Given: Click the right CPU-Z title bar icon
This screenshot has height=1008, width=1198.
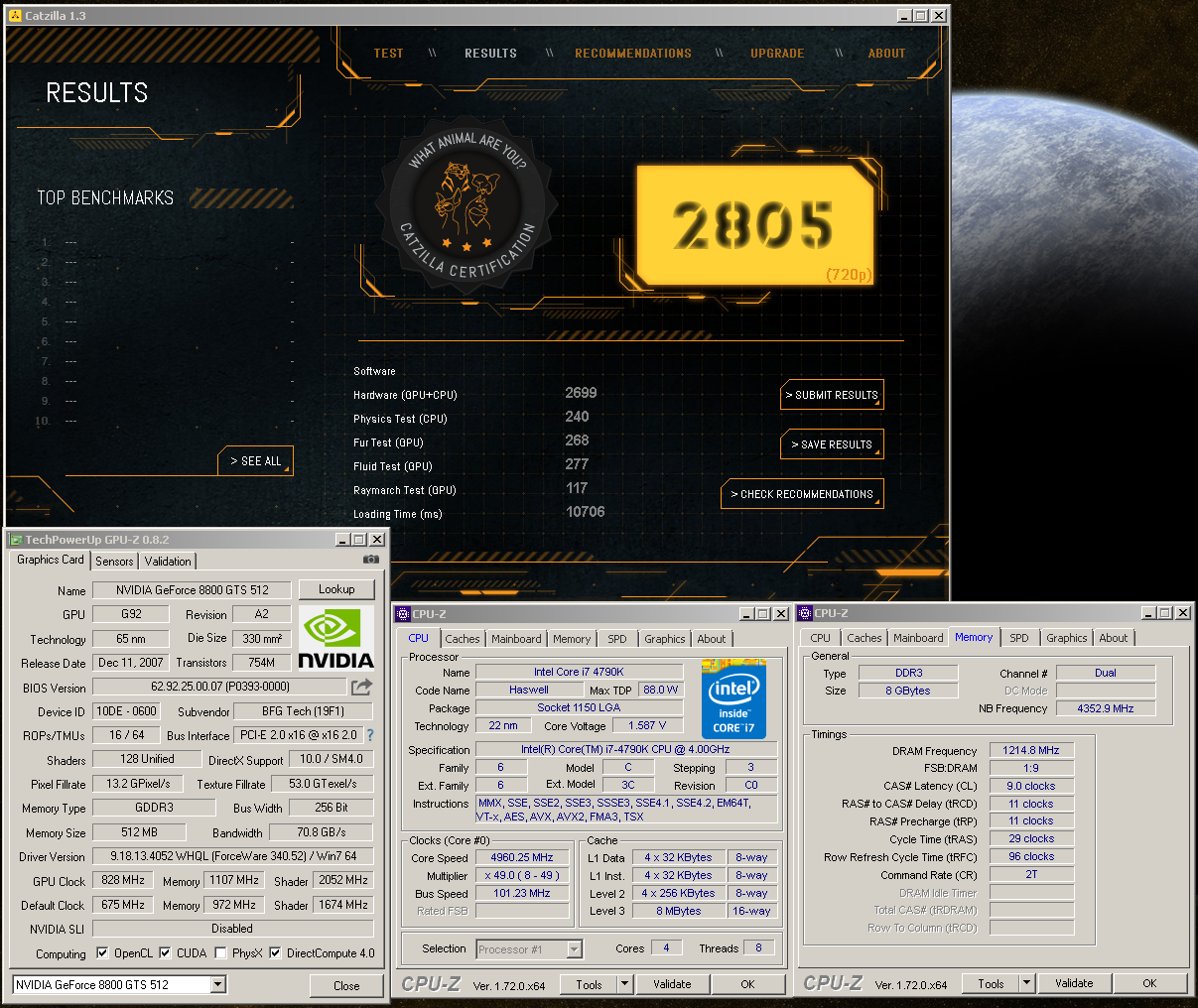Looking at the screenshot, I should click(806, 613).
